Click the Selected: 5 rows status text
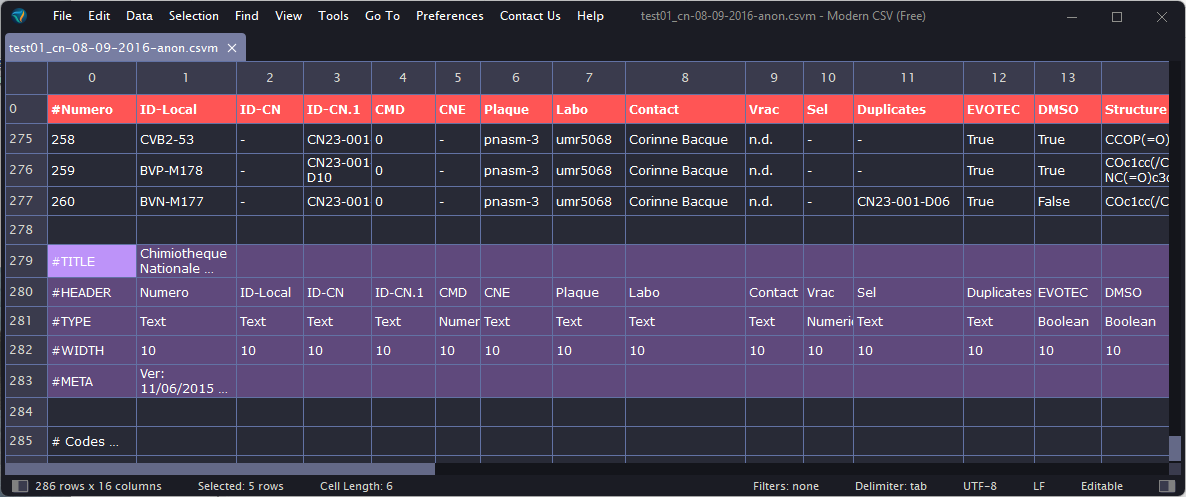 pyautogui.click(x=241, y=486)
